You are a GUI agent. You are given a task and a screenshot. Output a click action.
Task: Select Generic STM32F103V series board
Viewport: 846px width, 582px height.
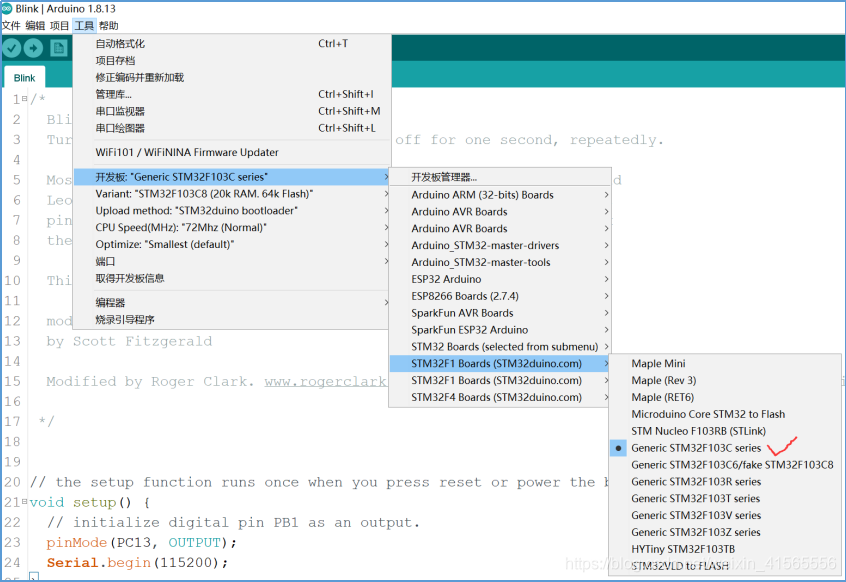(x=725, y=515)
